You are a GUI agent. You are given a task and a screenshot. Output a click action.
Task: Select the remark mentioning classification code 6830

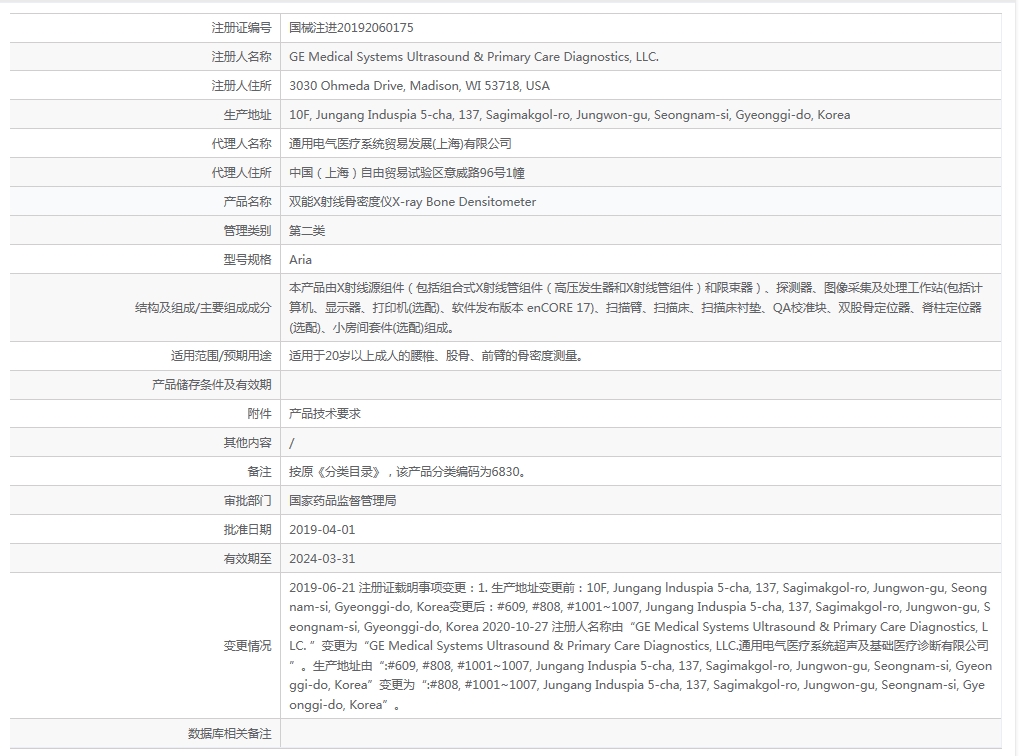pos(408,472)
